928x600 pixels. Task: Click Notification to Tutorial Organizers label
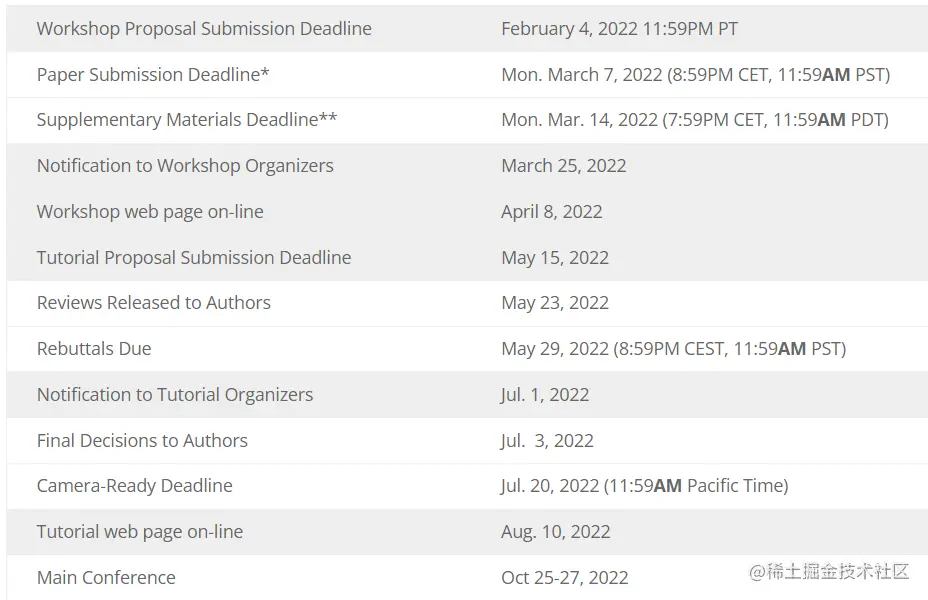[175, 395]
